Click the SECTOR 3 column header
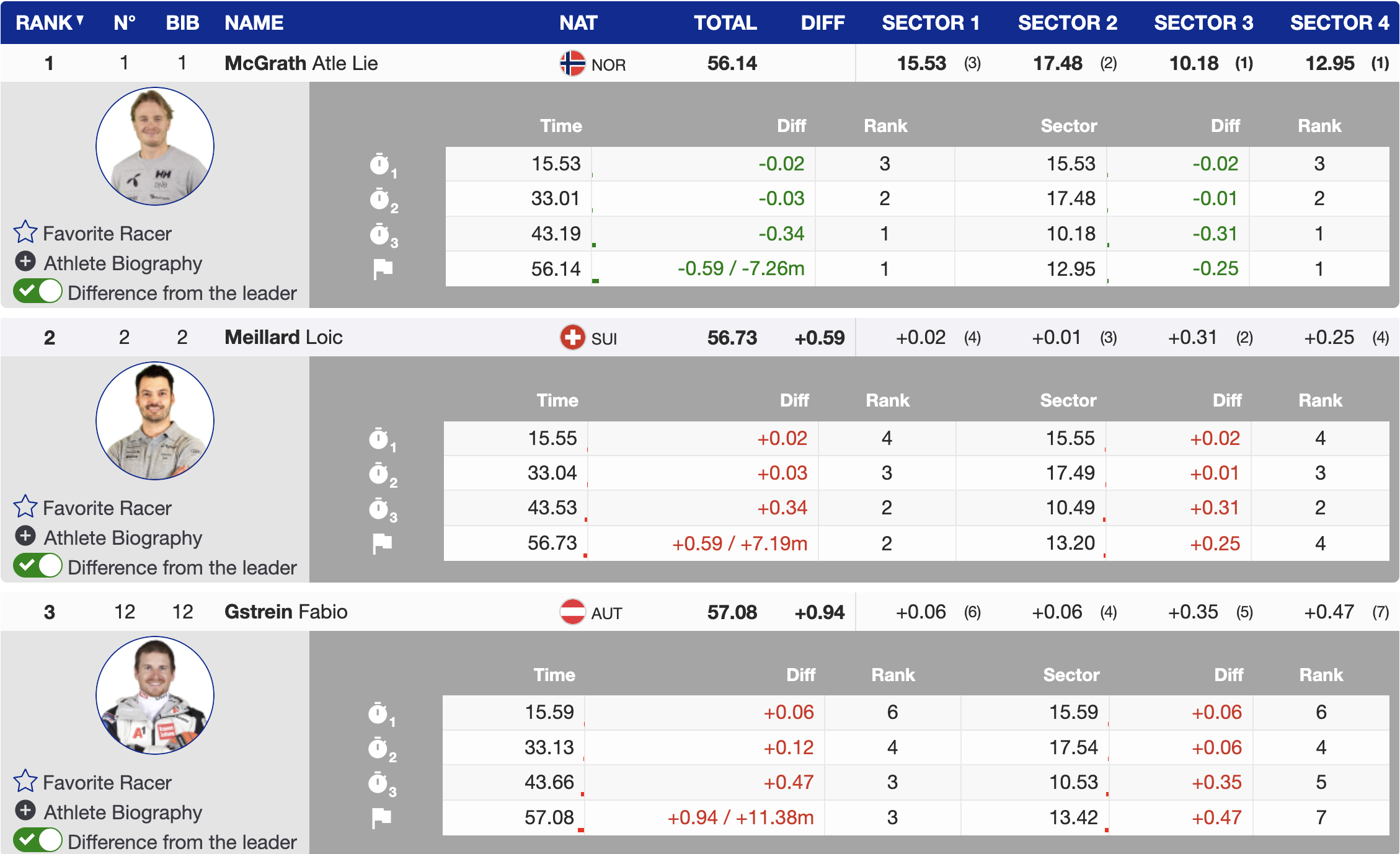The image size is (1400, 854). tap(1203, 23)
